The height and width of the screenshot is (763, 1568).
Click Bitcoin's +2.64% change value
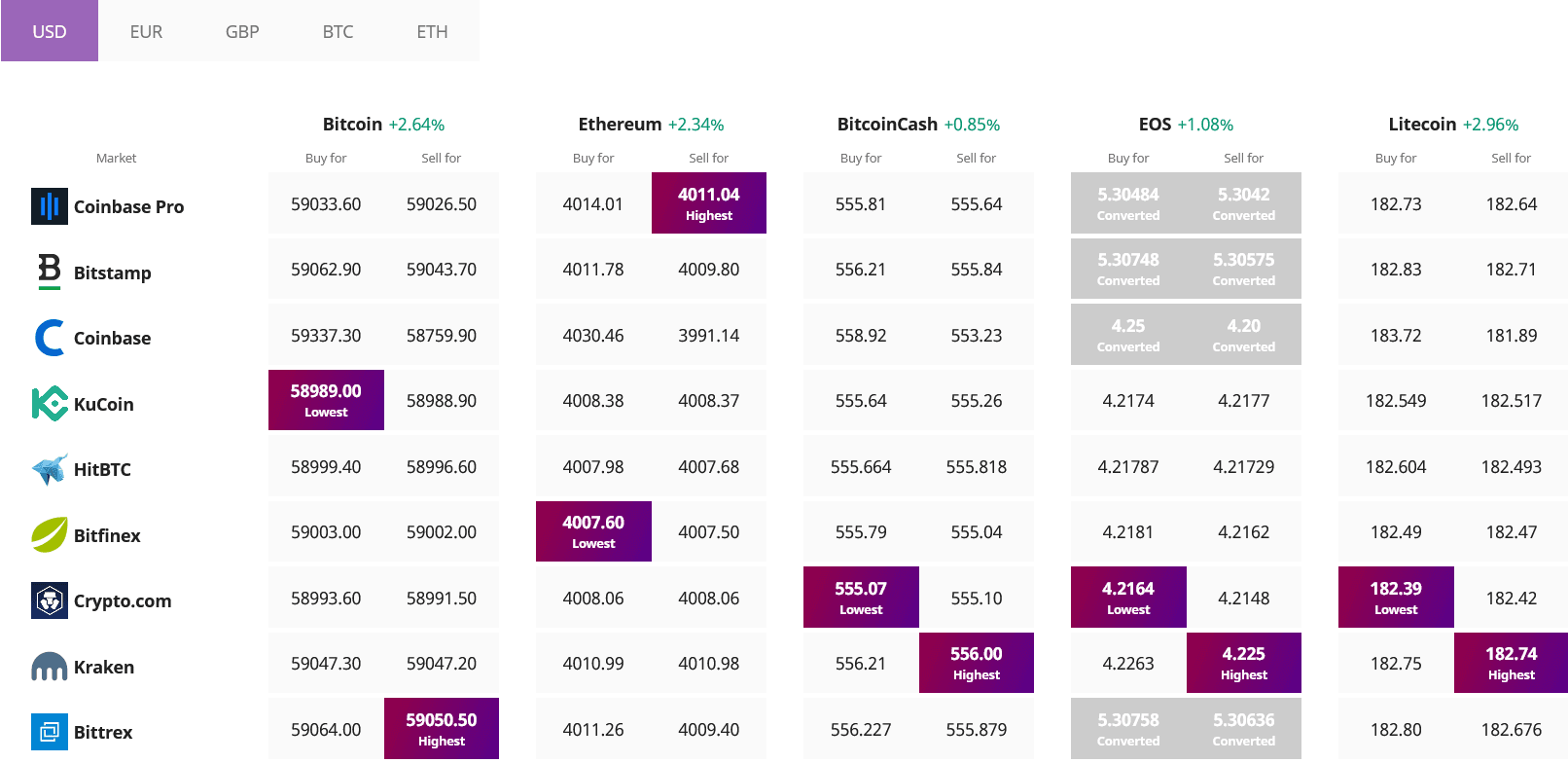[x=416, y=125]
